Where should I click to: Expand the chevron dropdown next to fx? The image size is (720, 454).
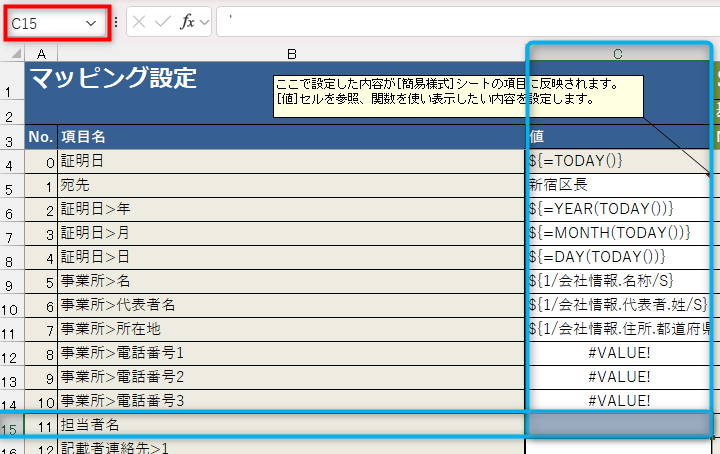tap(205, 22)
